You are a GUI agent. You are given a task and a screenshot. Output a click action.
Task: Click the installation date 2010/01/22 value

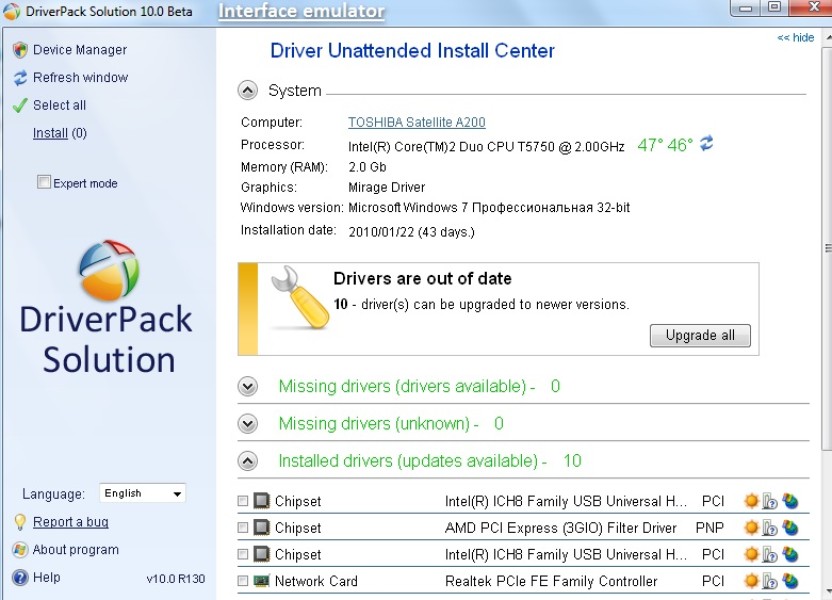click(411, 232)
